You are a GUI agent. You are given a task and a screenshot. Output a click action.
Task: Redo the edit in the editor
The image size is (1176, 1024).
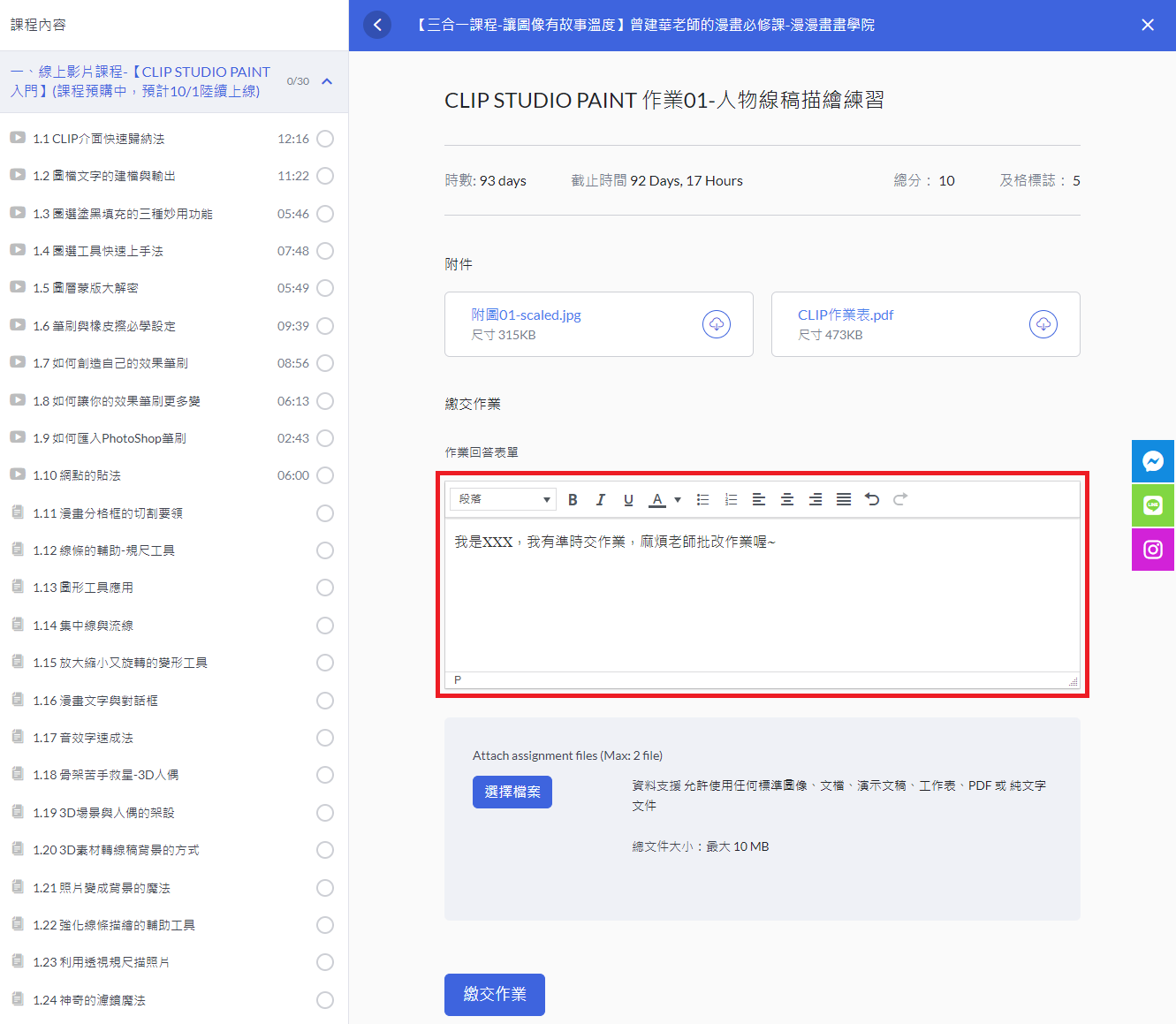point(900,500)
